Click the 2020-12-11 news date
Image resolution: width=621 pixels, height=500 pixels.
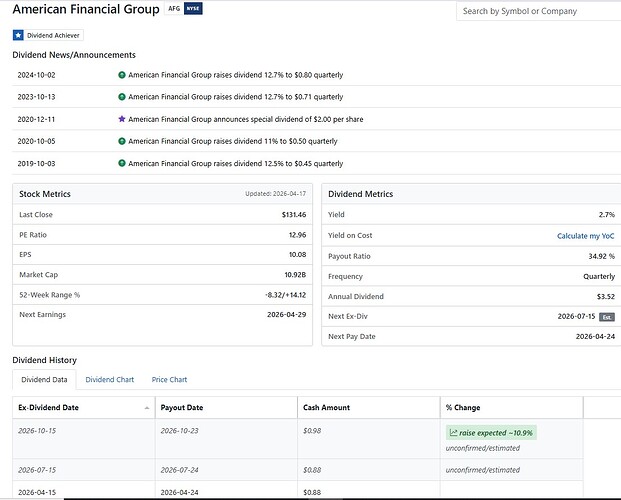click(36, 119)
